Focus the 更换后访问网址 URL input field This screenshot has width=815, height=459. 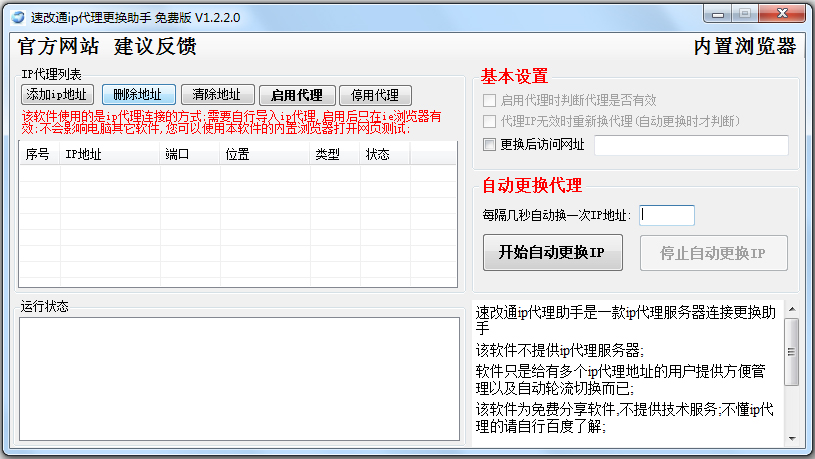(x=691, y=145)
